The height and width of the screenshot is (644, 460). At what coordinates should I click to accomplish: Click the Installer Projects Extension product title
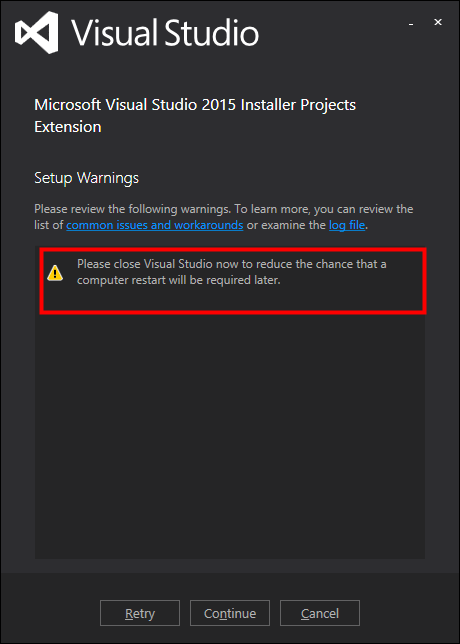click(195, 116)
